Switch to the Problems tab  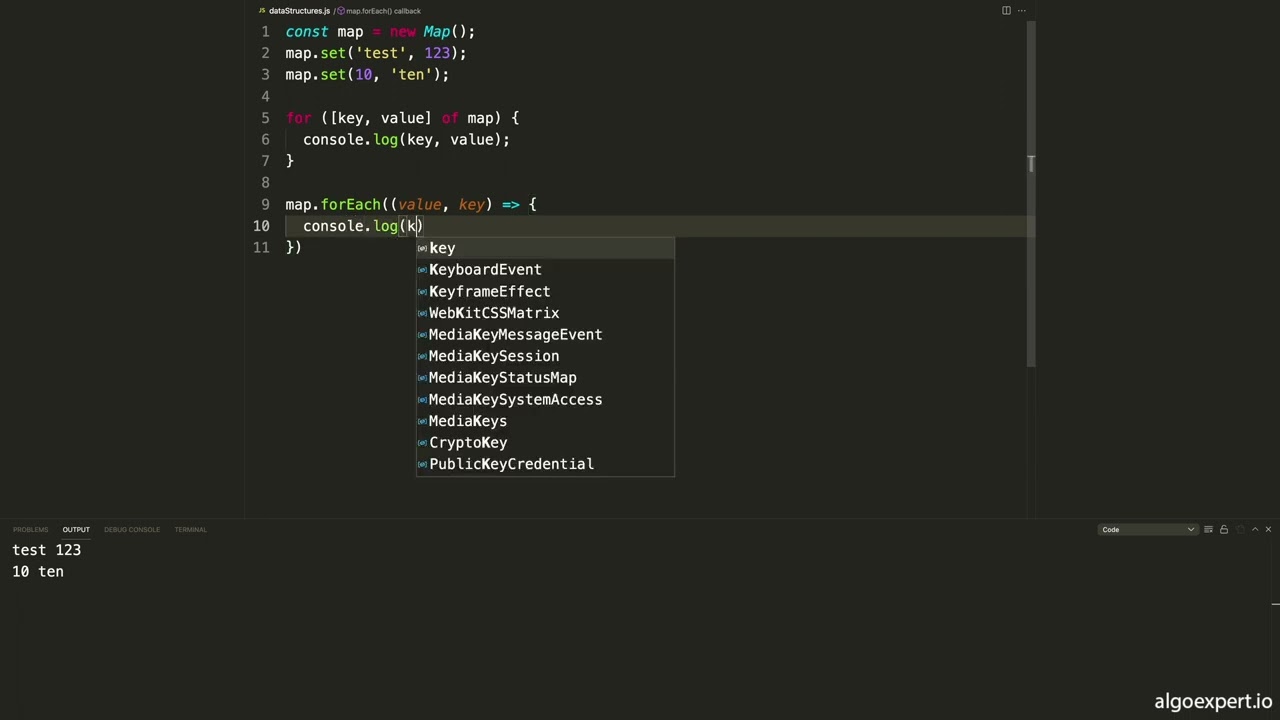30,529
